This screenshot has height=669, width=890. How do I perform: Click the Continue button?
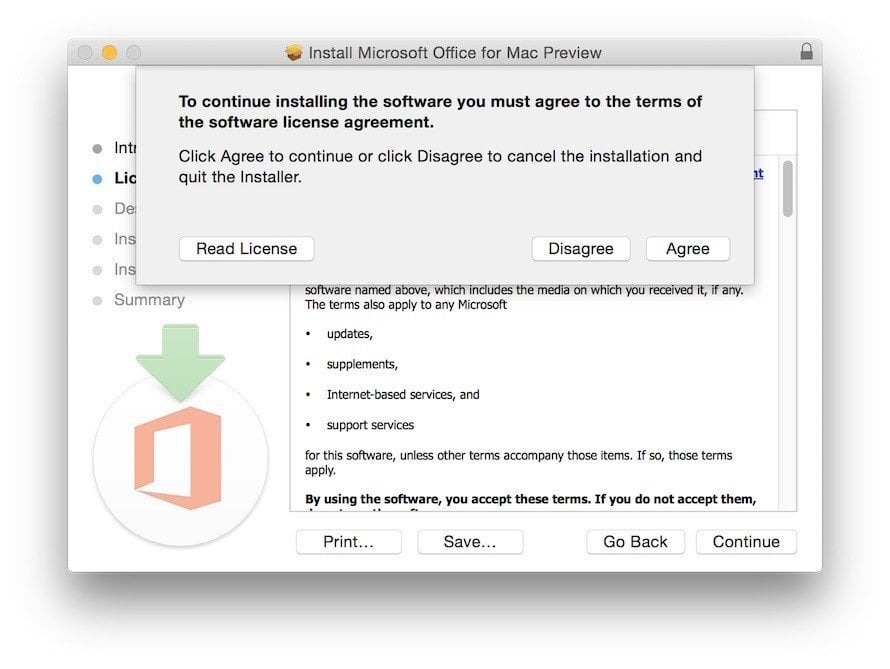click(x=746, y=542)
